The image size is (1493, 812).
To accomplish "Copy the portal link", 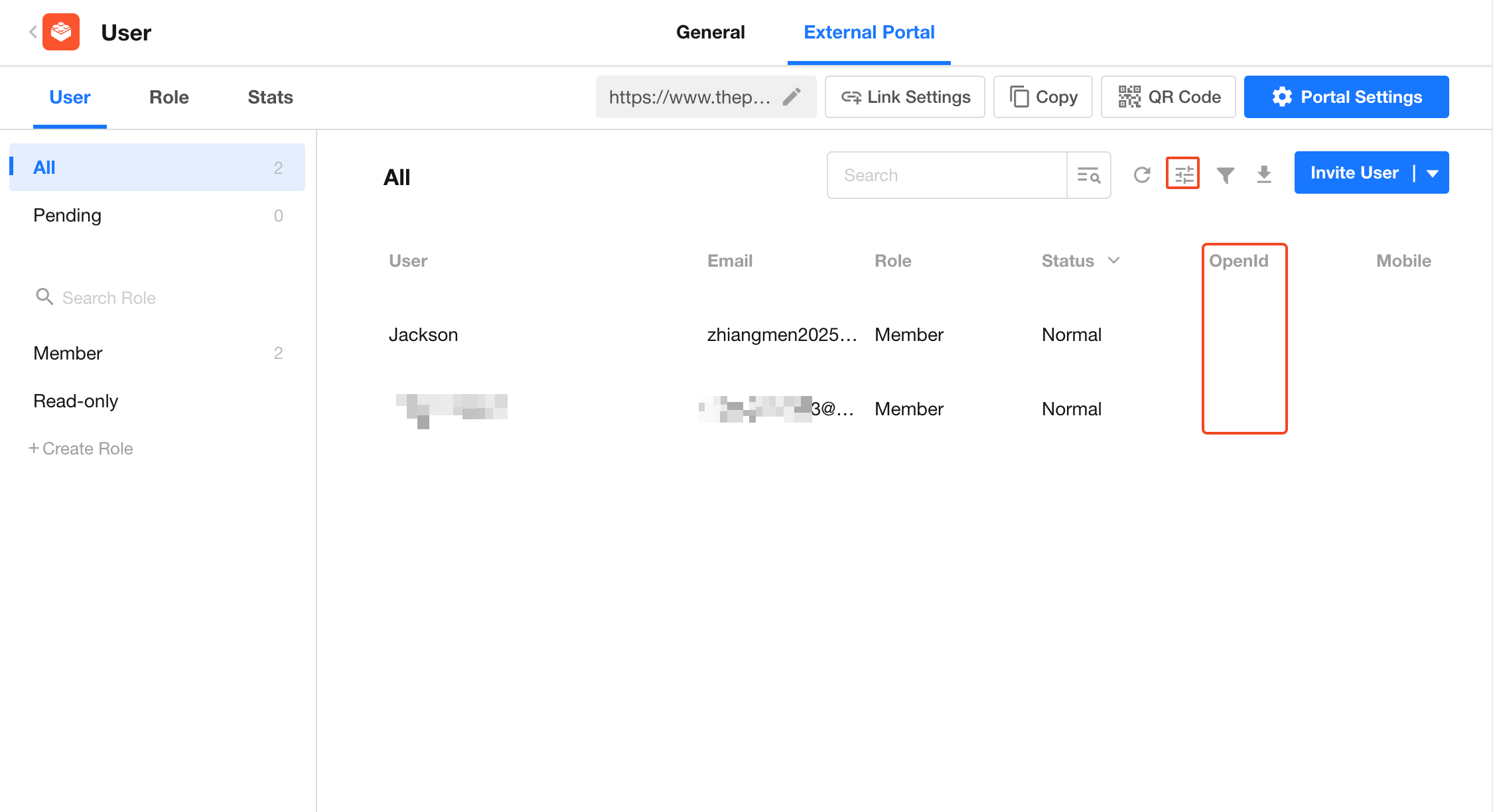I will point(1042,97).
